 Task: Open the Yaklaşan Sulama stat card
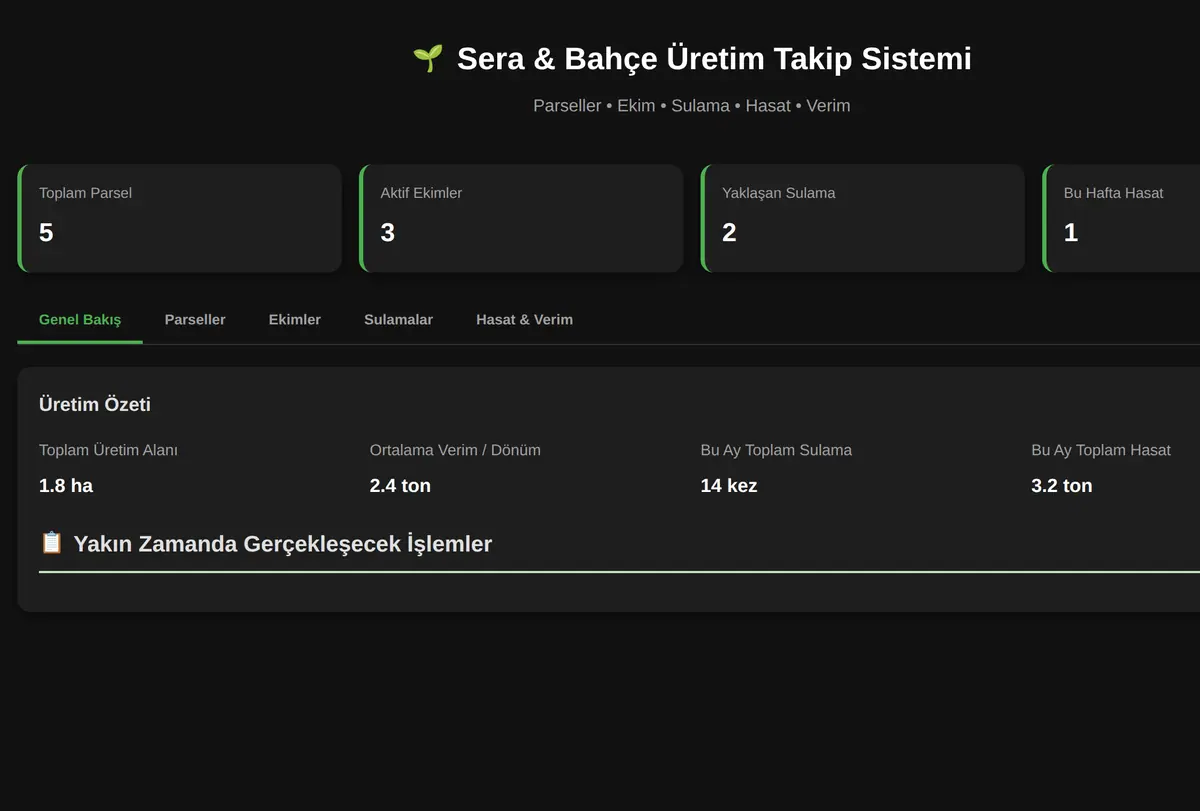863,218
